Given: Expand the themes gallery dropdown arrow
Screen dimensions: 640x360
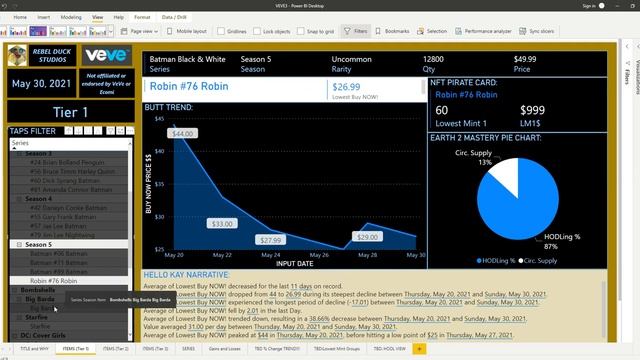Looking at the screenshot, I should 111,31.
